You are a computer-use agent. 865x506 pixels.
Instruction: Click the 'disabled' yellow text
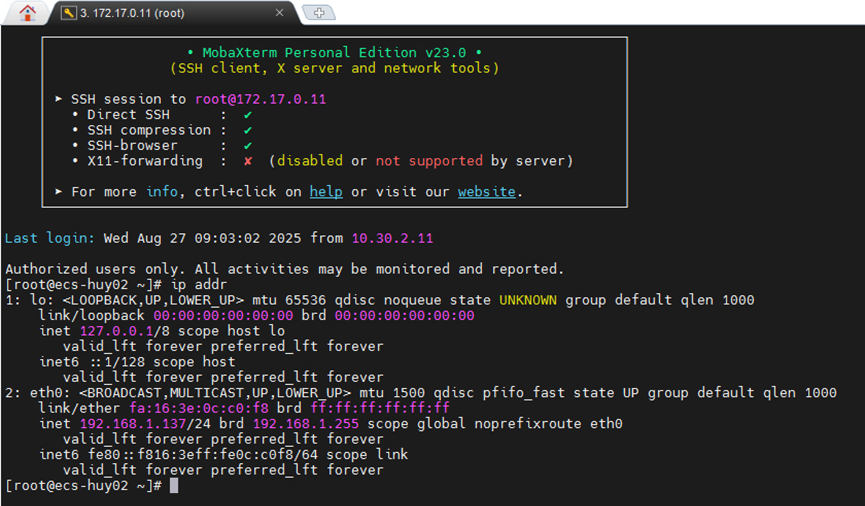[x=309, y=161]
